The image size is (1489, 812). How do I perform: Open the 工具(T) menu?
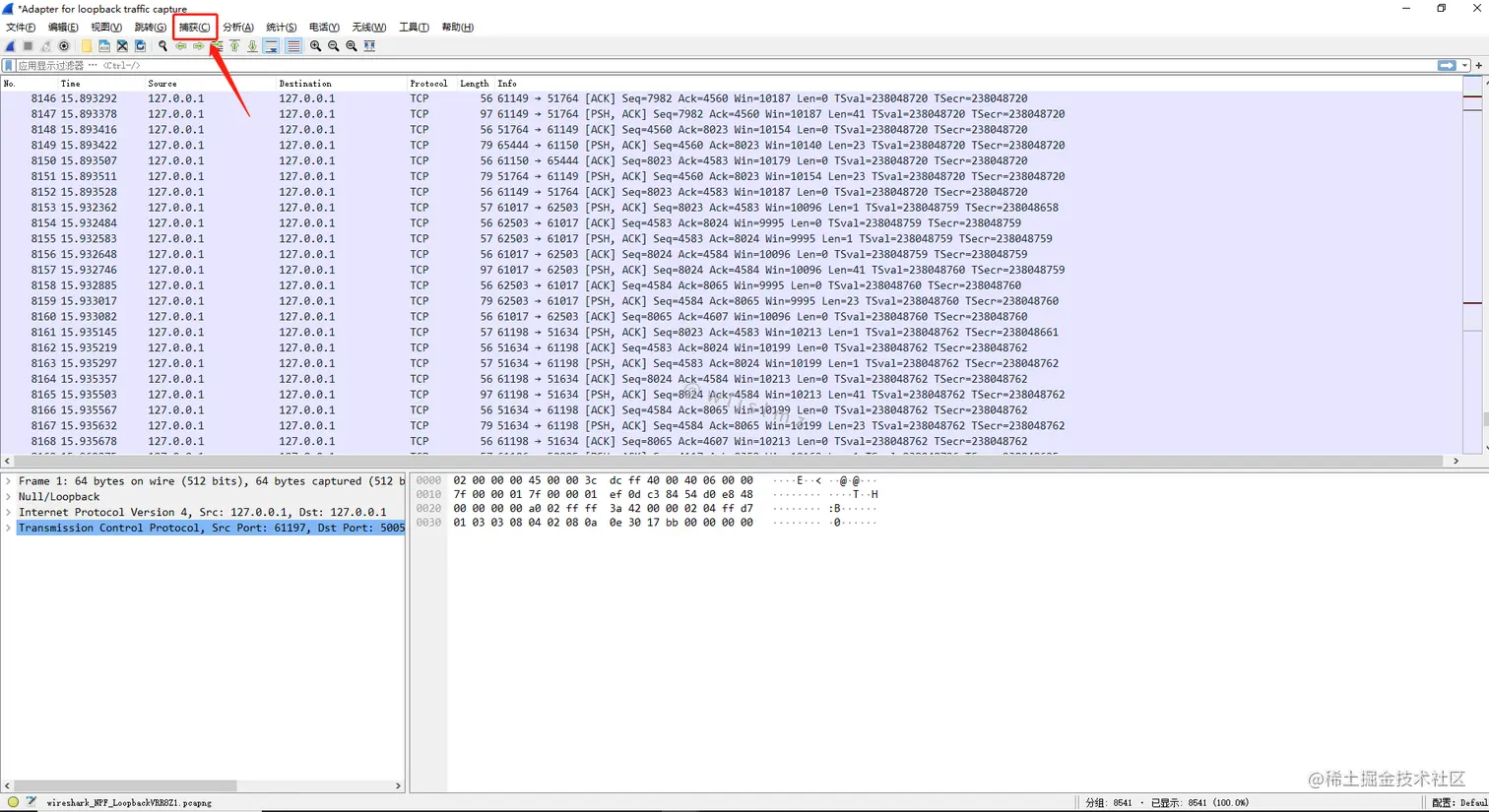414,28
